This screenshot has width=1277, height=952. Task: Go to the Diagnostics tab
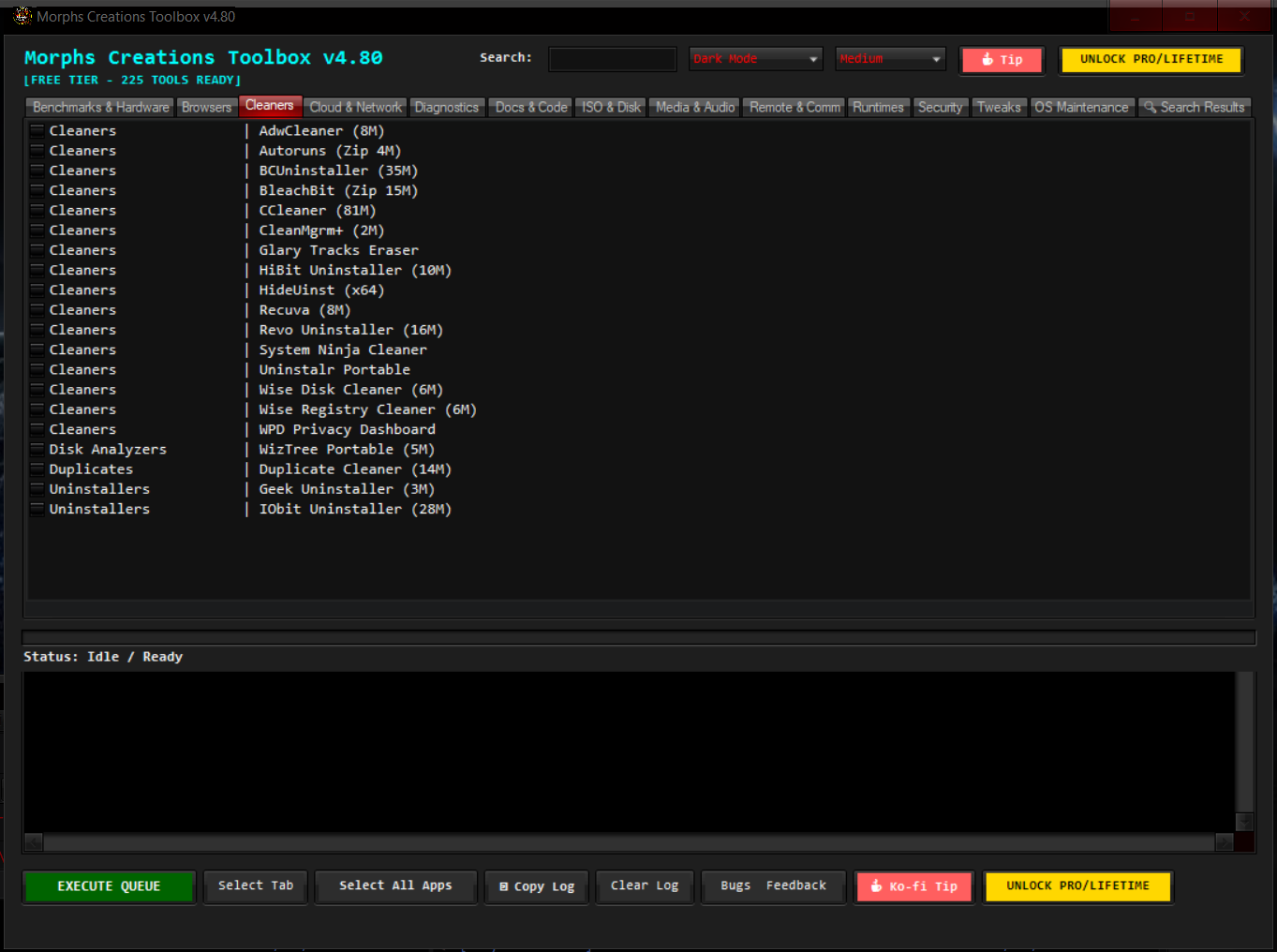447,108
